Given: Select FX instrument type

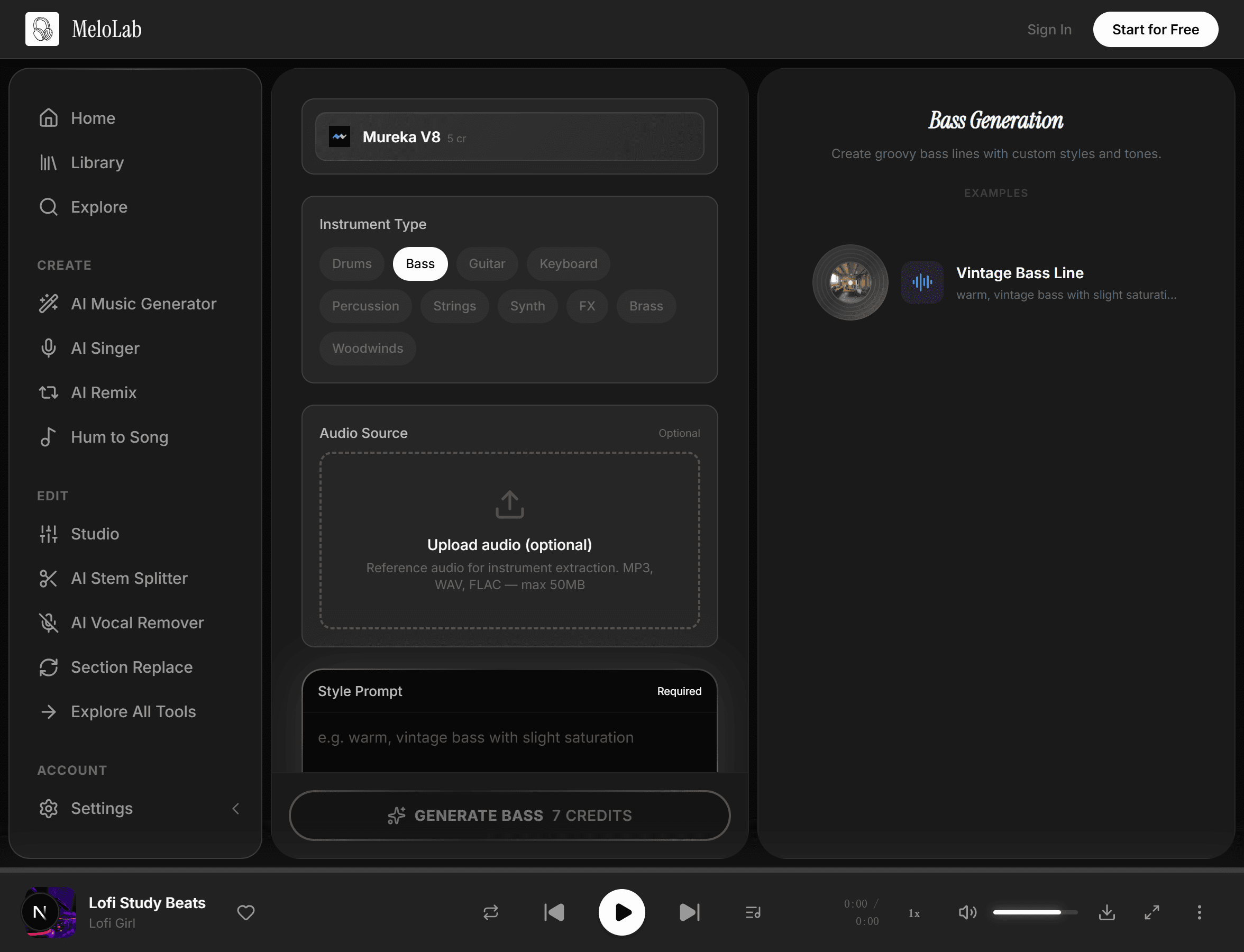Looking at the screenshot, I should tap(587, 306).
